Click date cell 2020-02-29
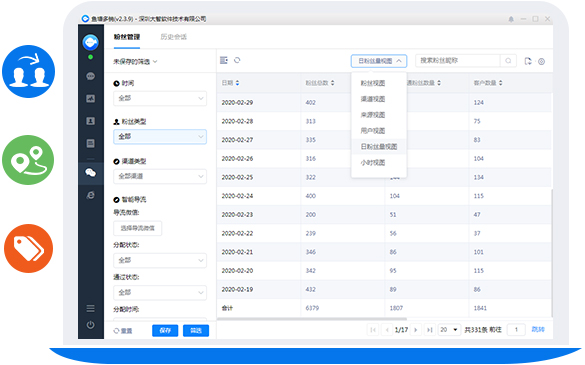This screenshot has height=365, width=585. pos(237,103)
